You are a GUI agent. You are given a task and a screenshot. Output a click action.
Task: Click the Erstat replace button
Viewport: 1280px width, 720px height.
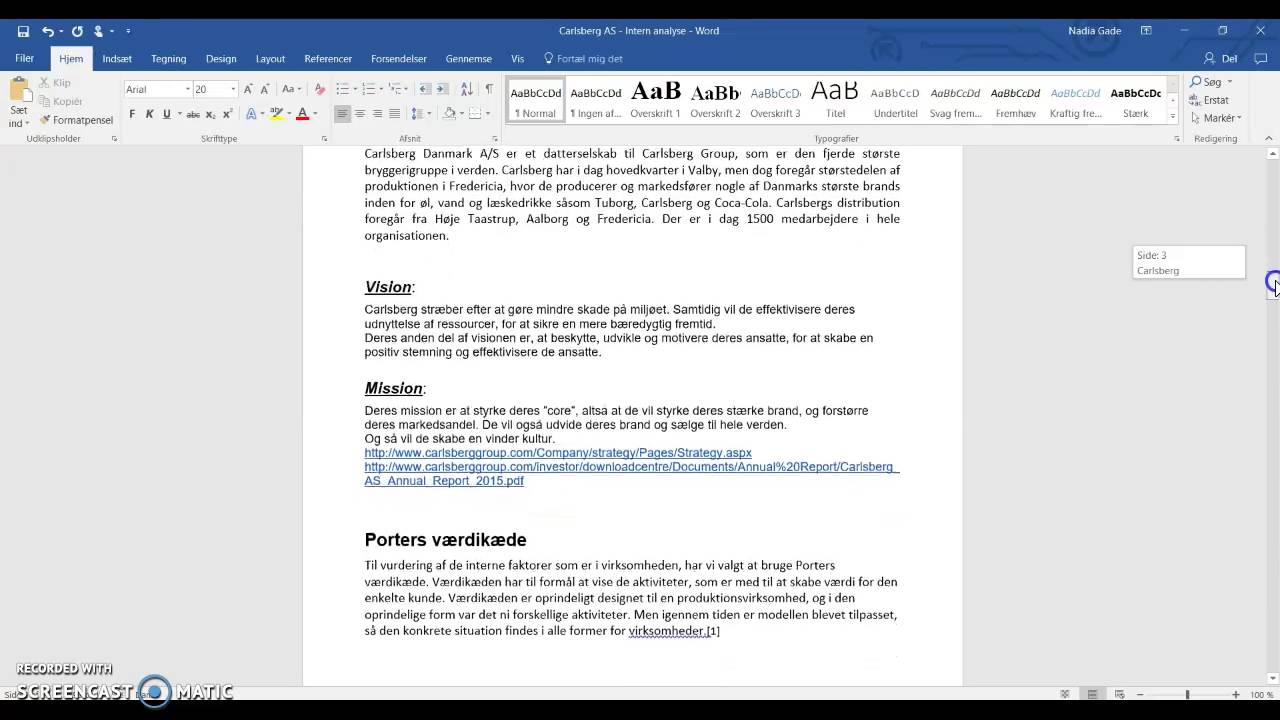tap(1210, 100)
